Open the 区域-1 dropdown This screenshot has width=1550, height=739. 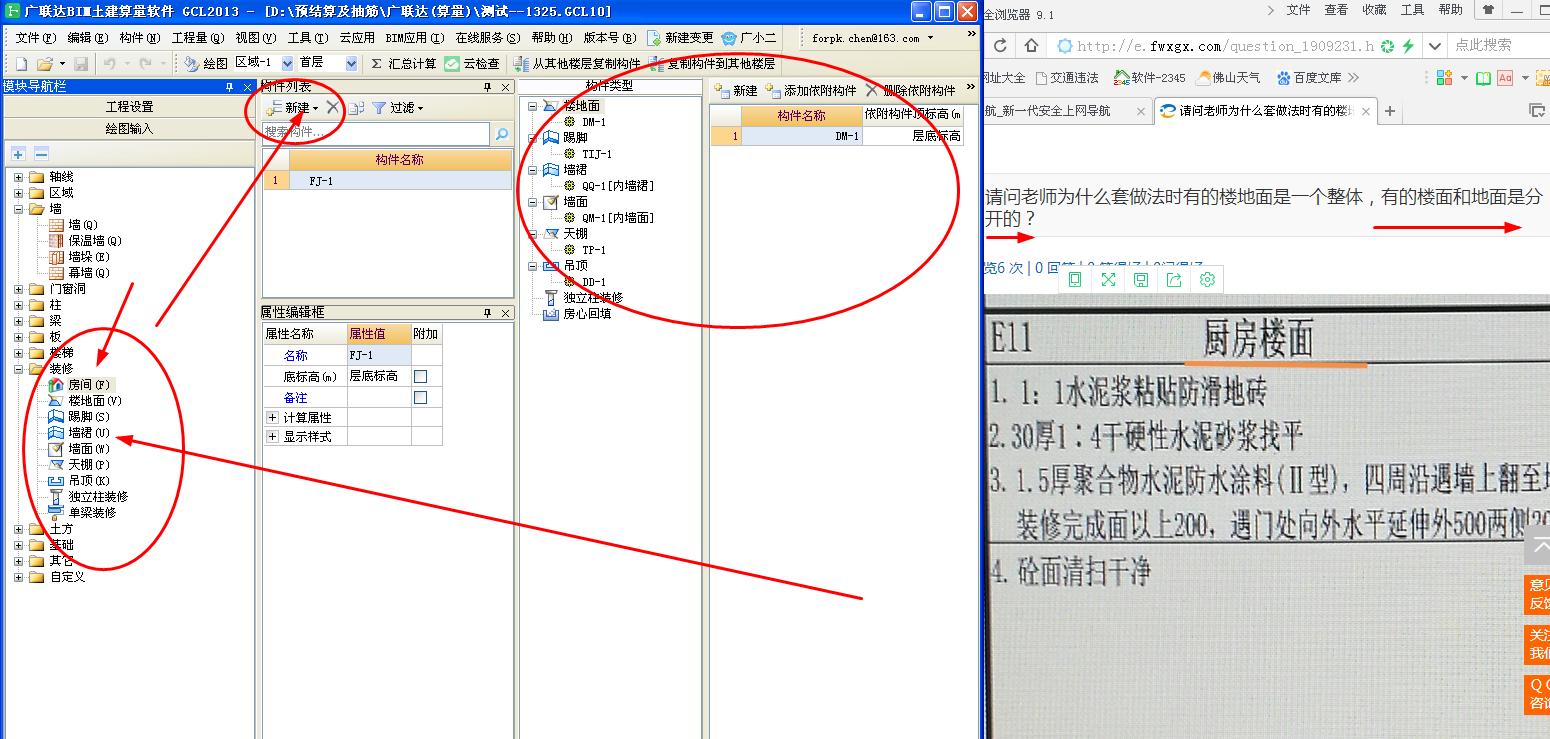coord(288,63)
